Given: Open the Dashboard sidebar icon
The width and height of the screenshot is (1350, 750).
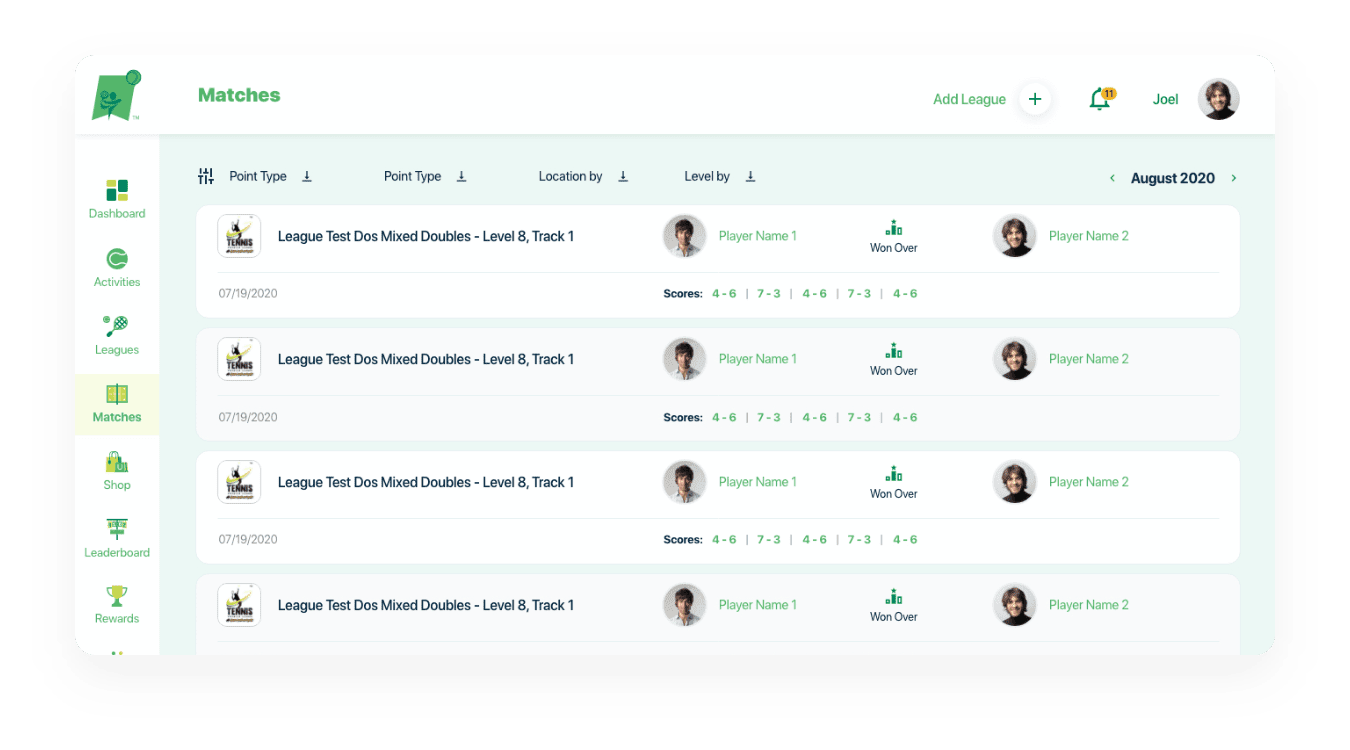Looking at the screenshot, I should (117, 190).
